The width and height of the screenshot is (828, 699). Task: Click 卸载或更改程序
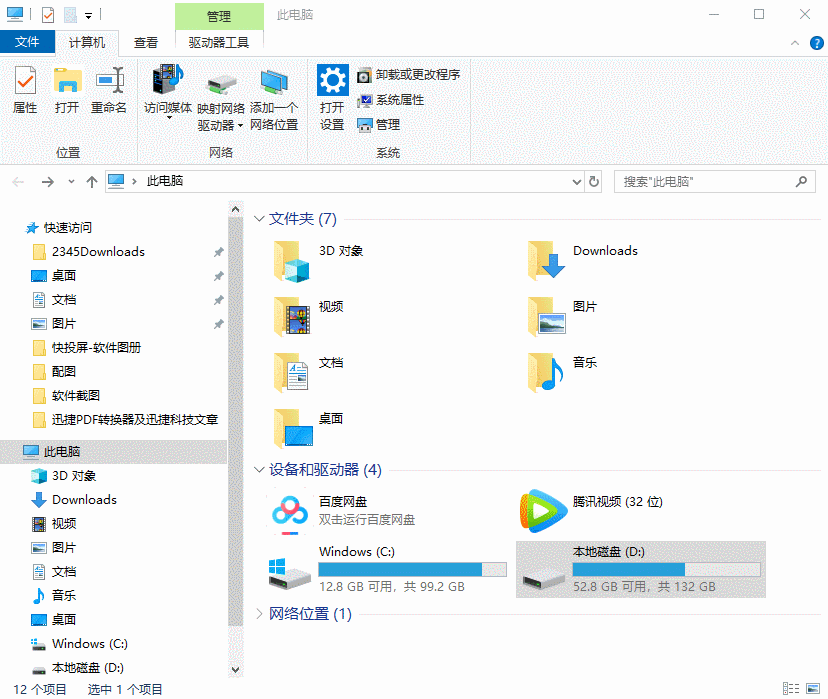[409, 75]
